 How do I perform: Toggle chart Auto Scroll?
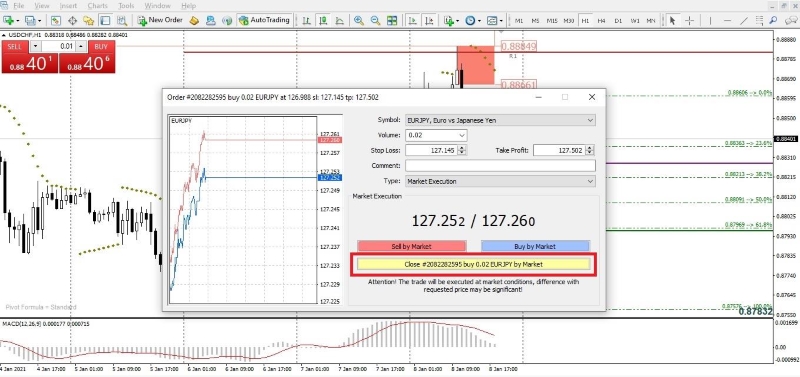(412, 20)
